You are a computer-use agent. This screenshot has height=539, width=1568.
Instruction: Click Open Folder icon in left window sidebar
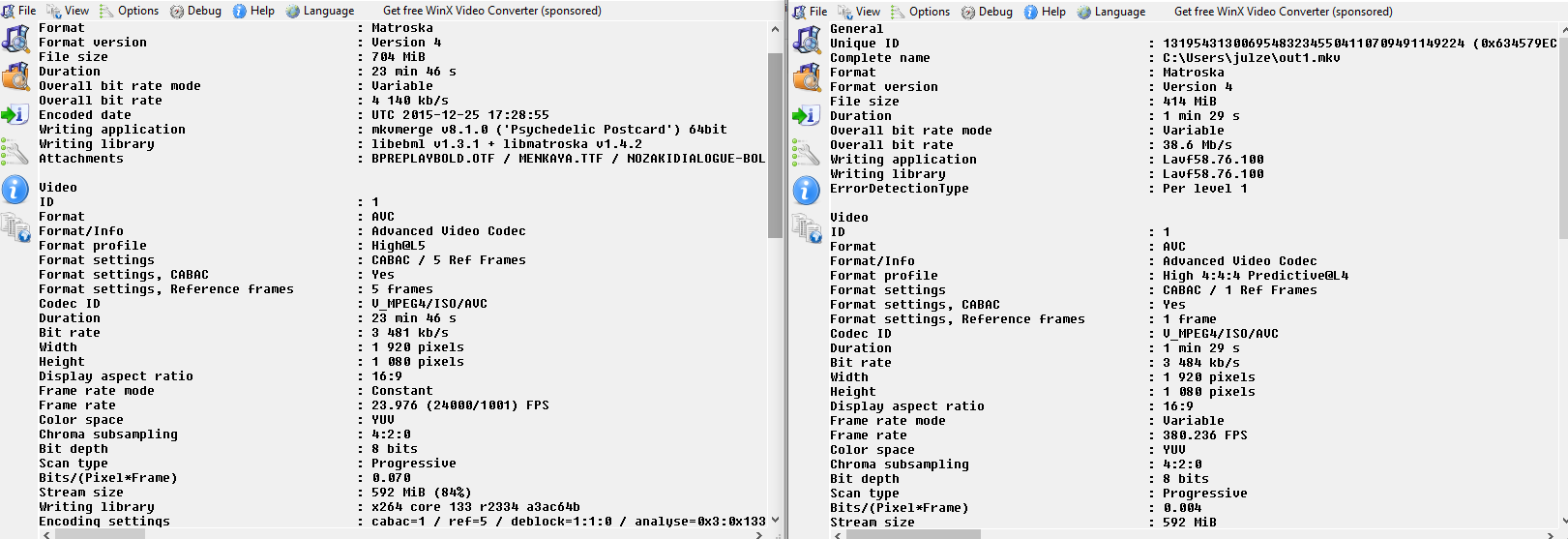pos(15,77)
